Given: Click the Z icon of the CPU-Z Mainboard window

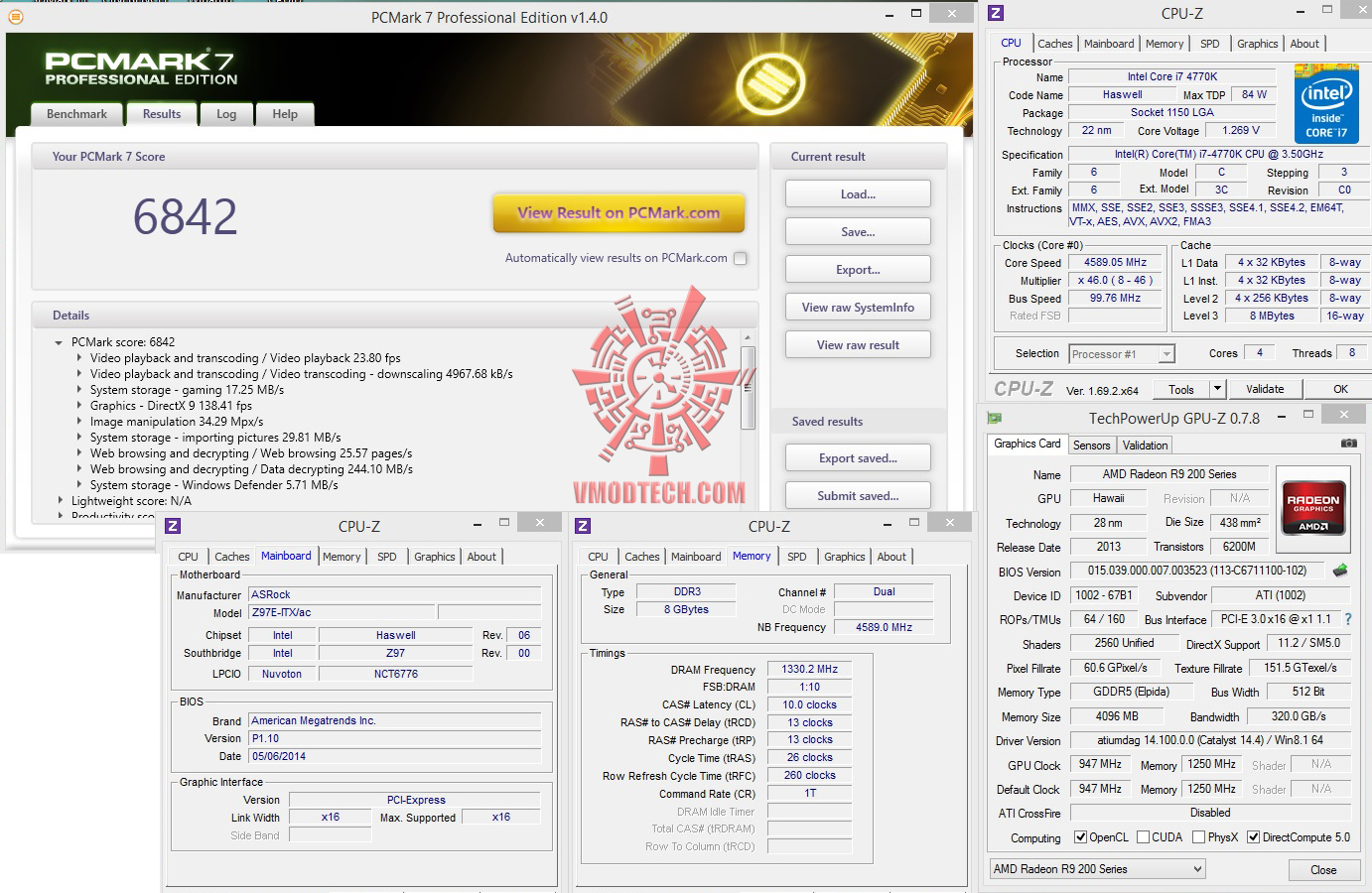Looking at the screenshot, I should point(173,526).
